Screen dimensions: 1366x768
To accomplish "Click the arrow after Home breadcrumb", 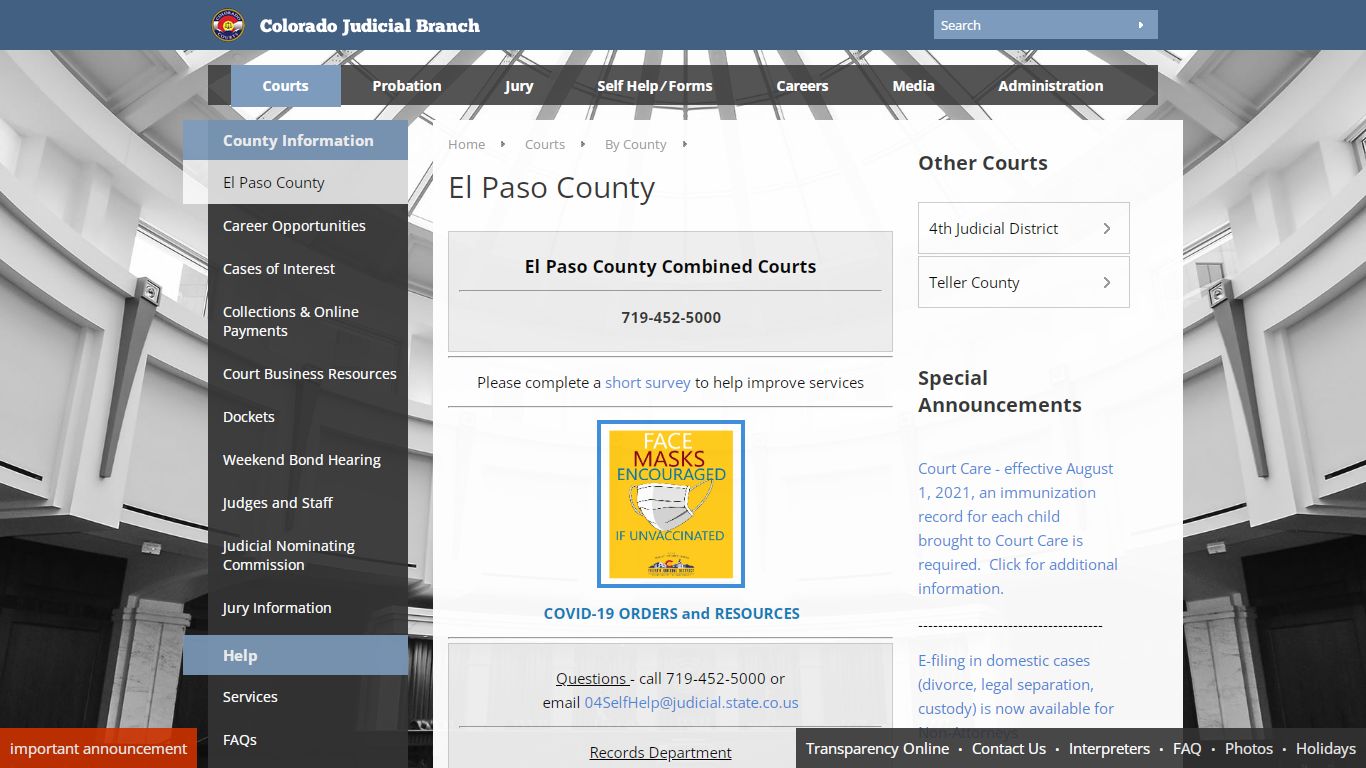I will pyautogui.click(x=503, y=144).
